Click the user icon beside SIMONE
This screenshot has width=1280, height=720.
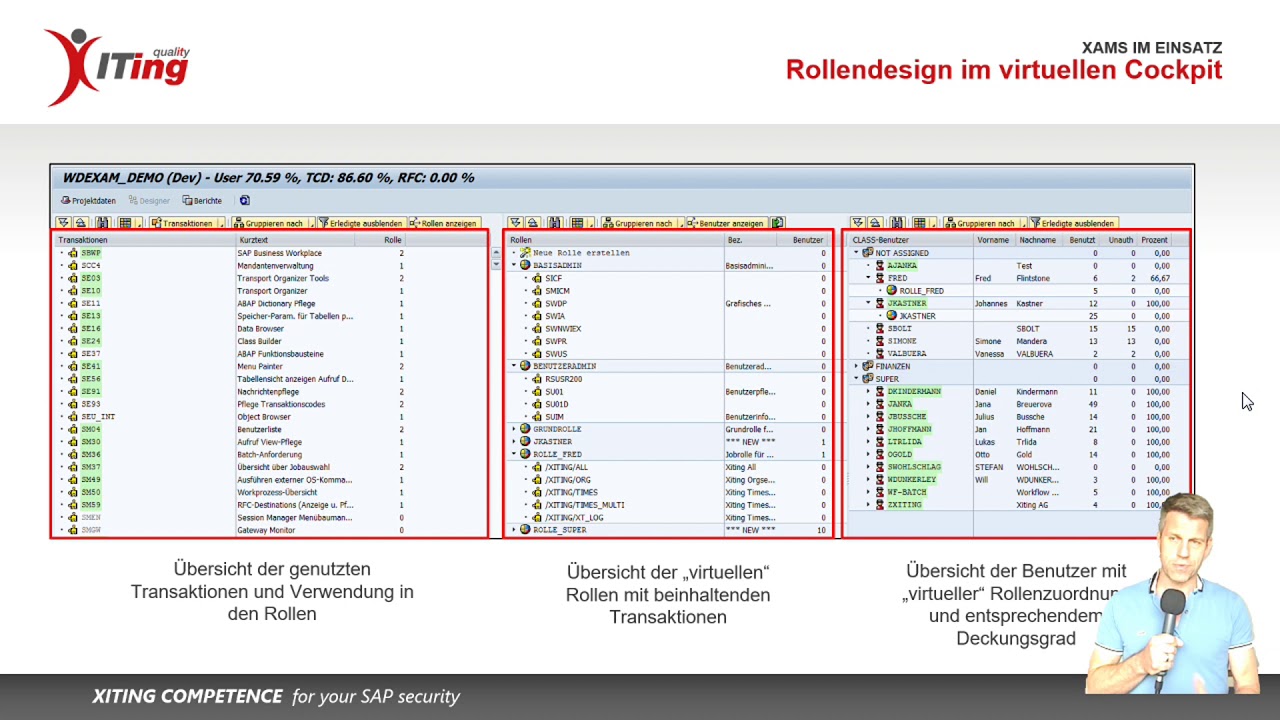coord(880,341)
